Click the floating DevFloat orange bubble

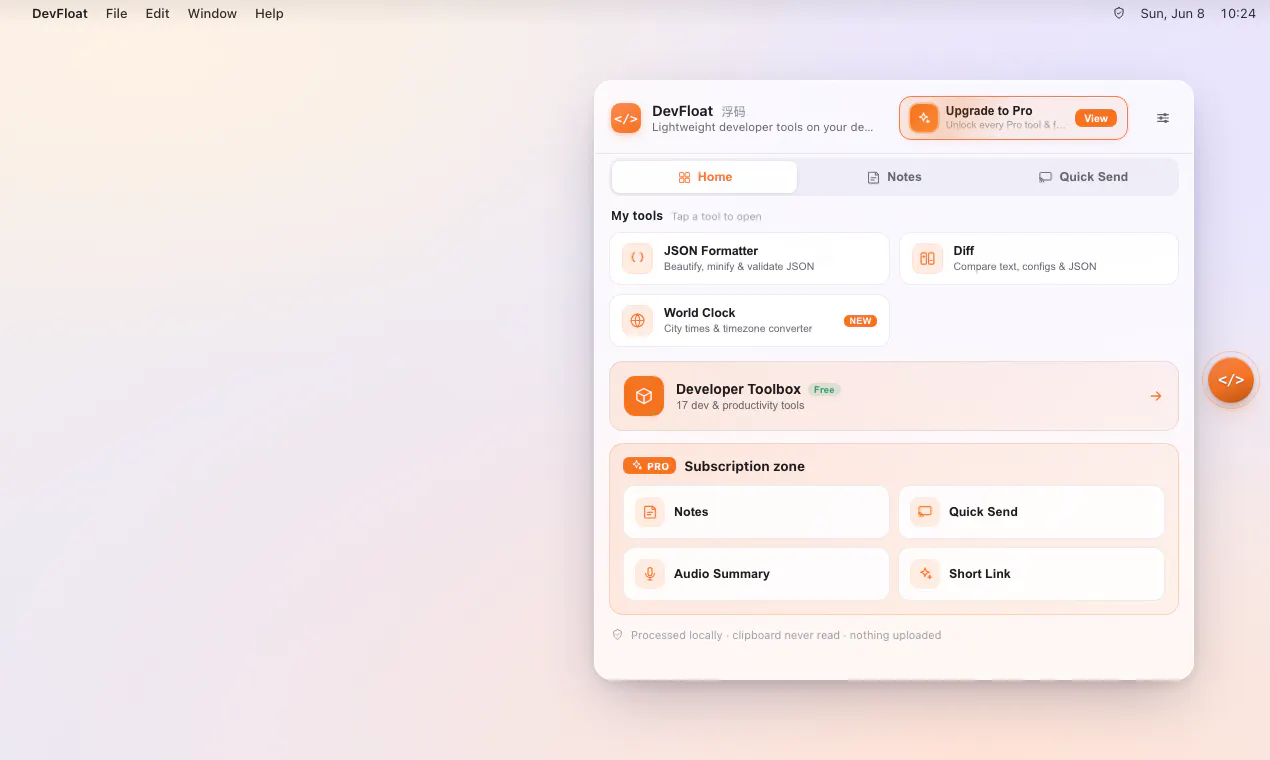coord(1231,380)
